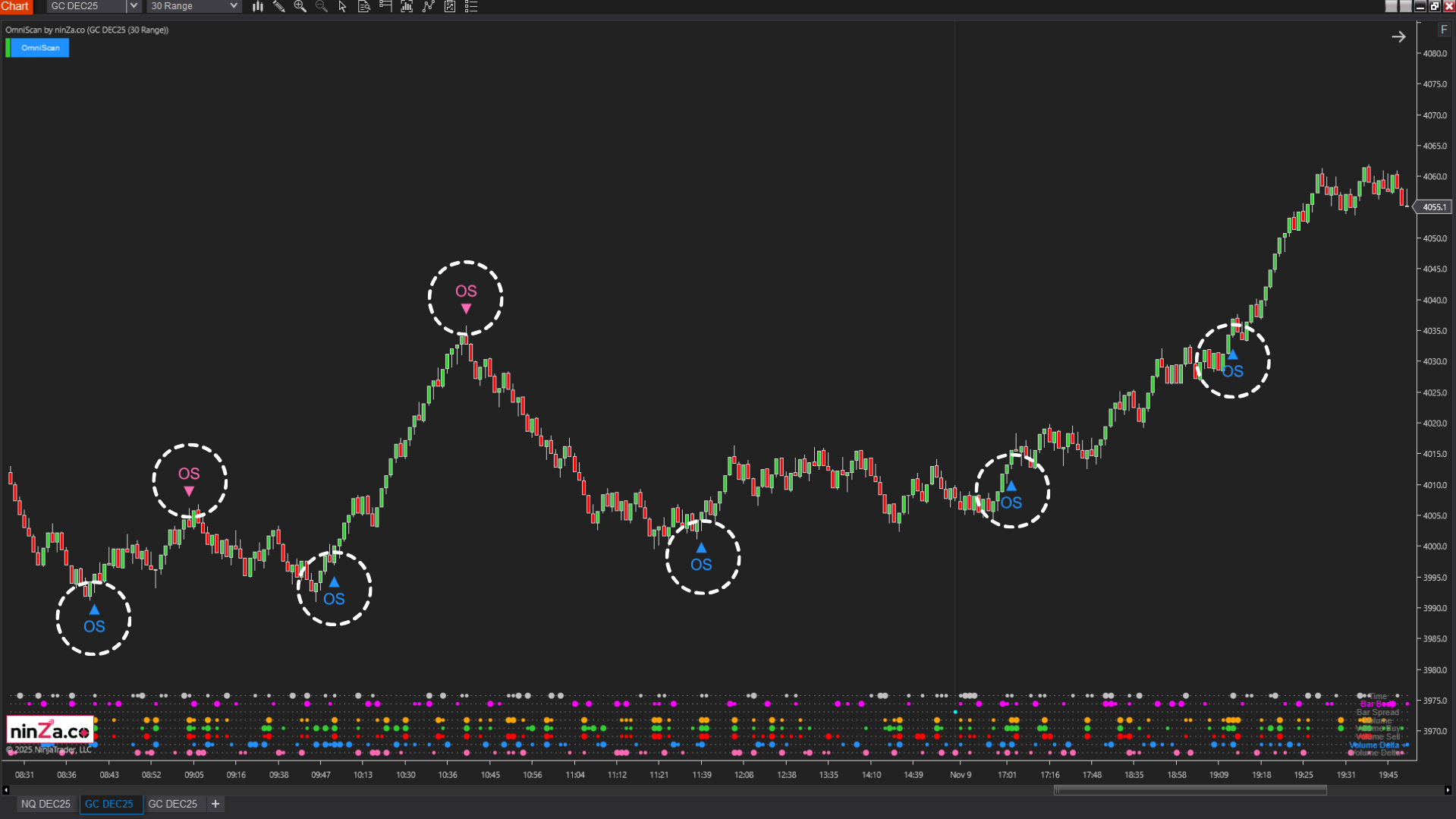Select the chart style (bars) icon
Image resolution: width=1456 pixels, height=819 pixels.
tap(258, 6)
